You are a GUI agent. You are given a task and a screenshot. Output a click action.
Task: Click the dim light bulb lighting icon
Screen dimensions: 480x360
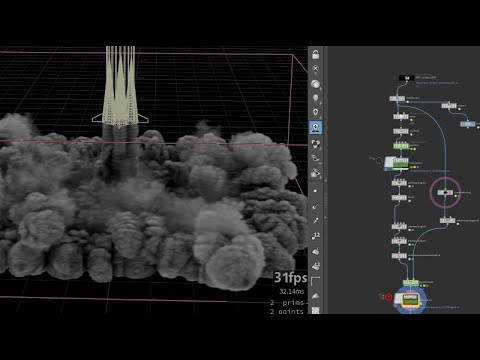pyautogui.click(x=315, y=98)
